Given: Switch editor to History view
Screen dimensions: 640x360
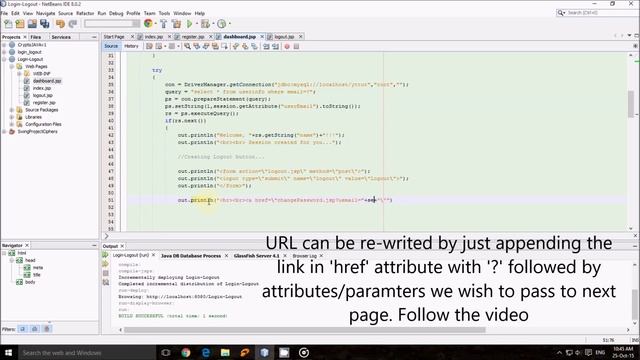Looking at the screenshot, I should point(131,47).
